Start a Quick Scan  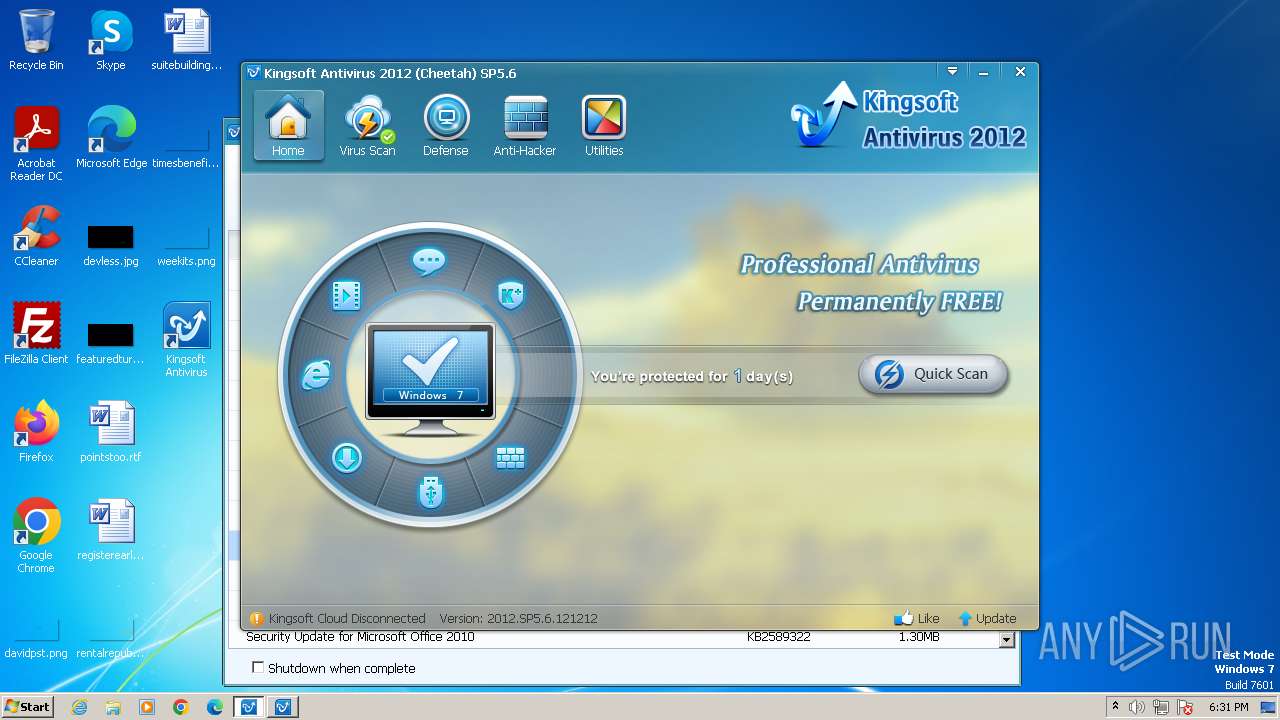coord(933,374)
